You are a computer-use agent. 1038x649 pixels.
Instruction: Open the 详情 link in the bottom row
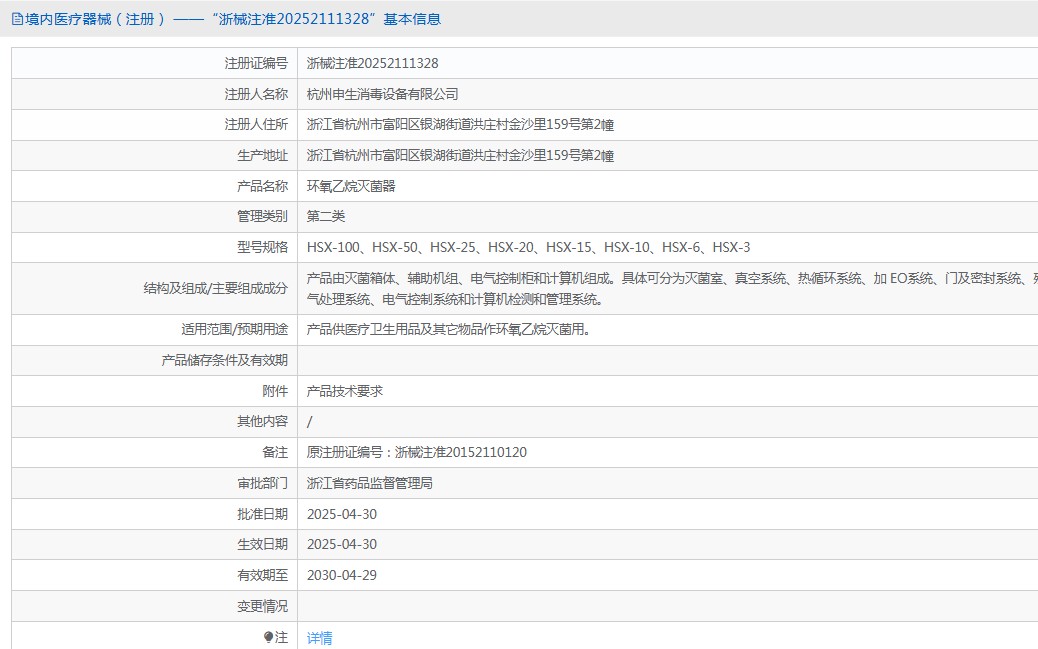319,638
